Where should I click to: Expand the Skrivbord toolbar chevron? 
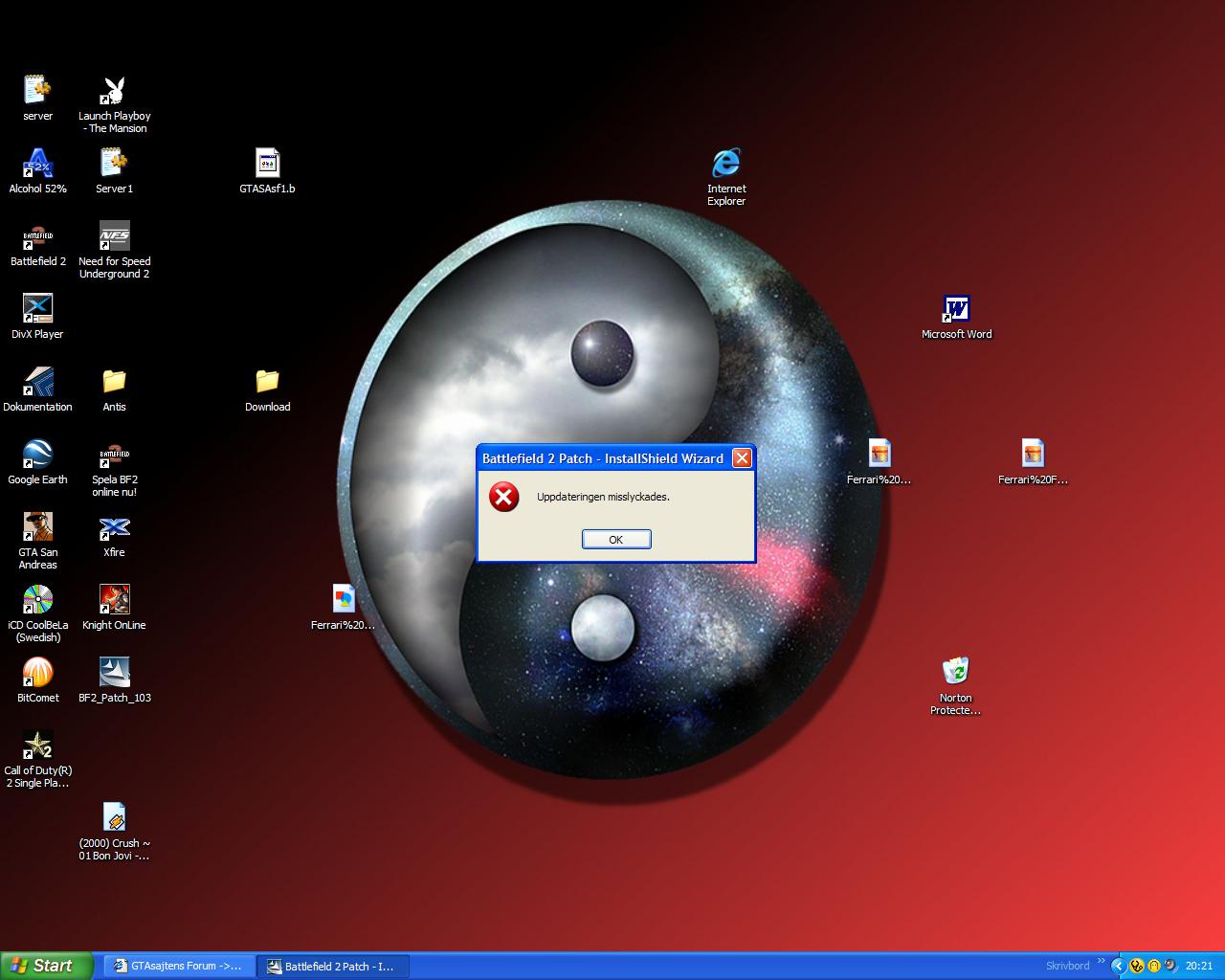1101,962
